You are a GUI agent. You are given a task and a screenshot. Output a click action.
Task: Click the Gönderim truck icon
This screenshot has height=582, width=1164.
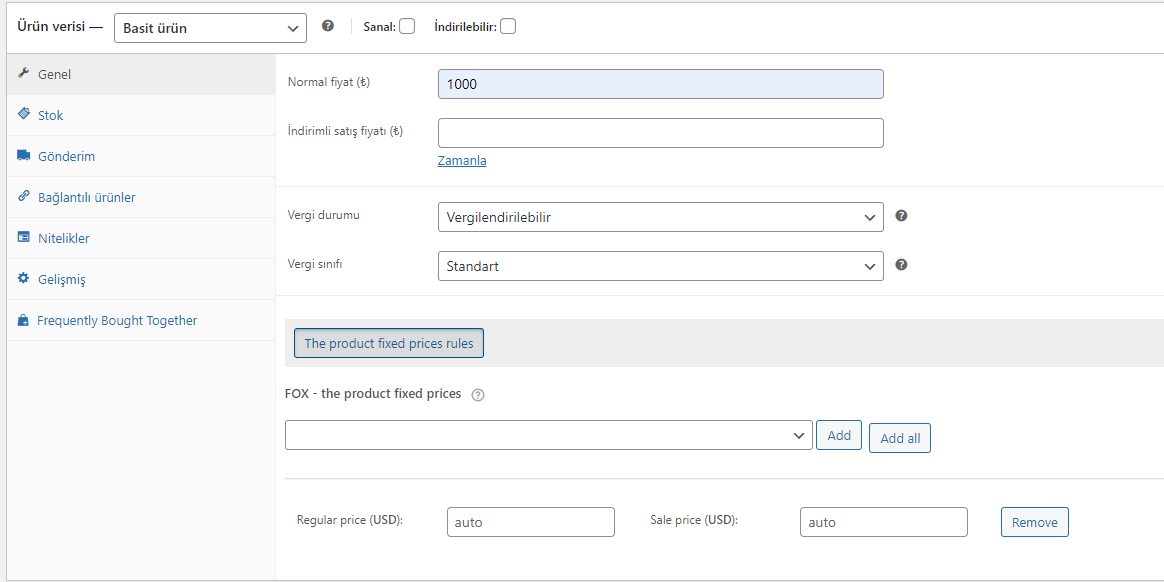pos(23,156)
